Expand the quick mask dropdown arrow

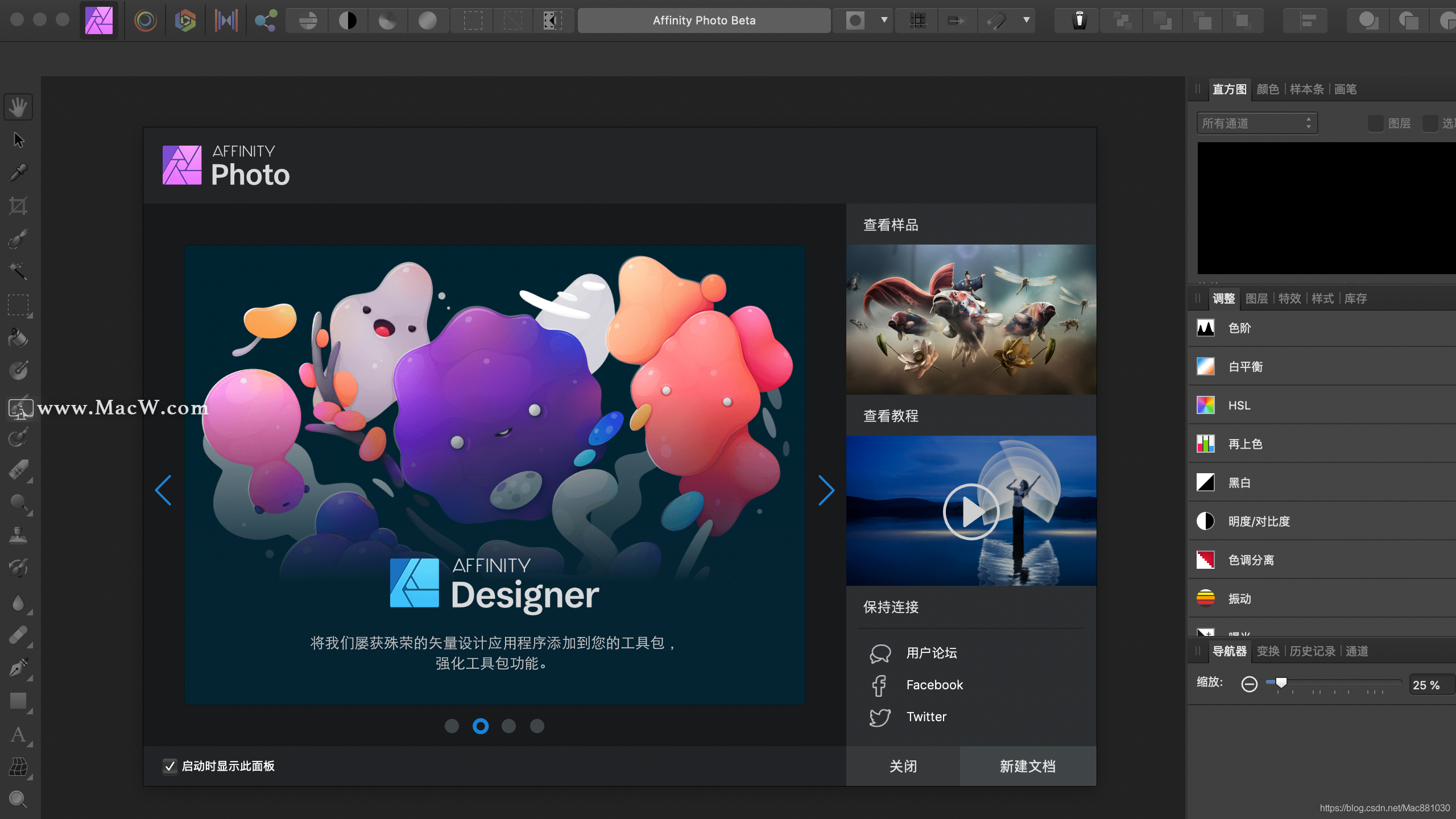[884, 20]
